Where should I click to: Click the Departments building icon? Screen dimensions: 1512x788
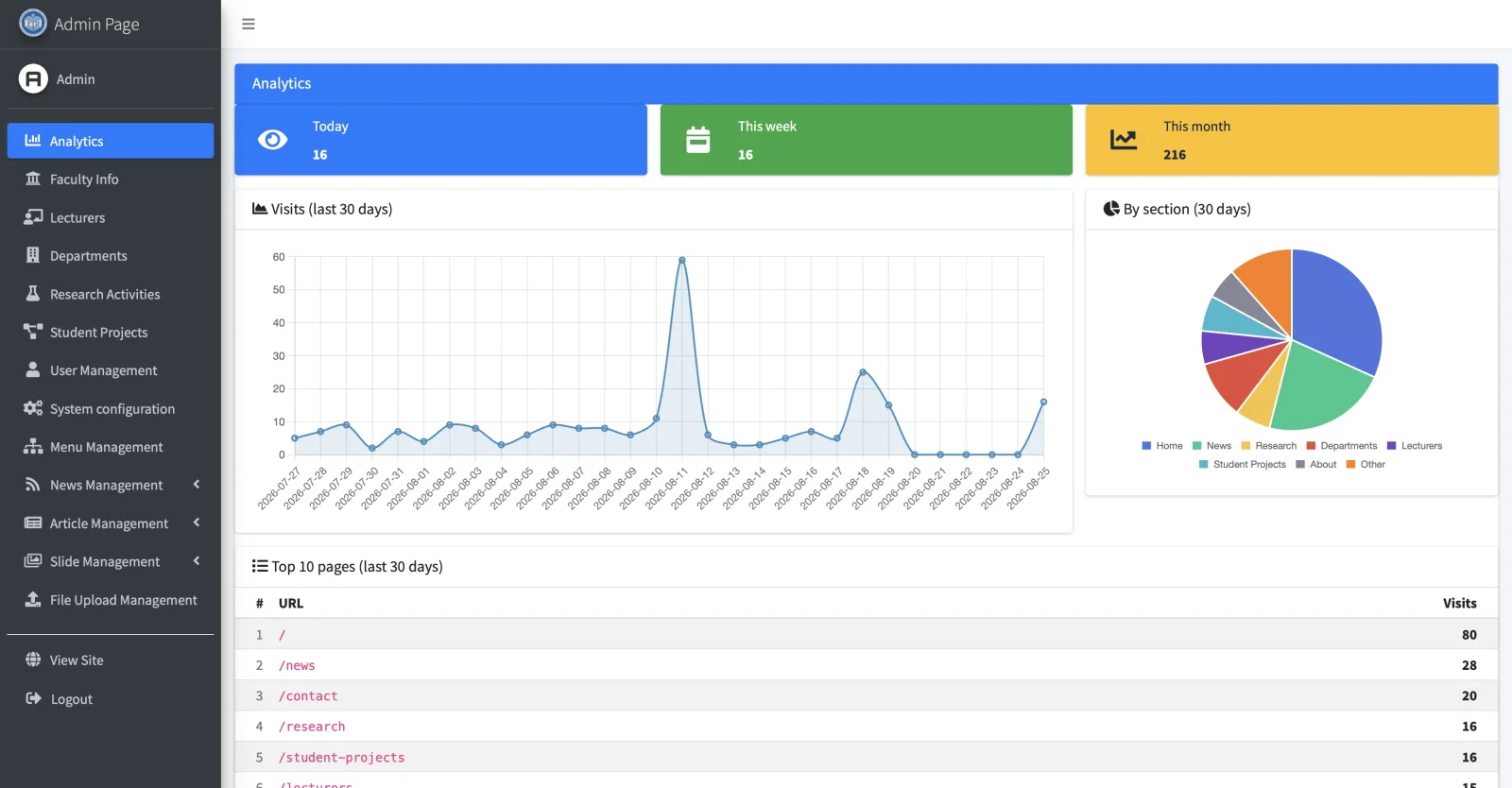33,255
